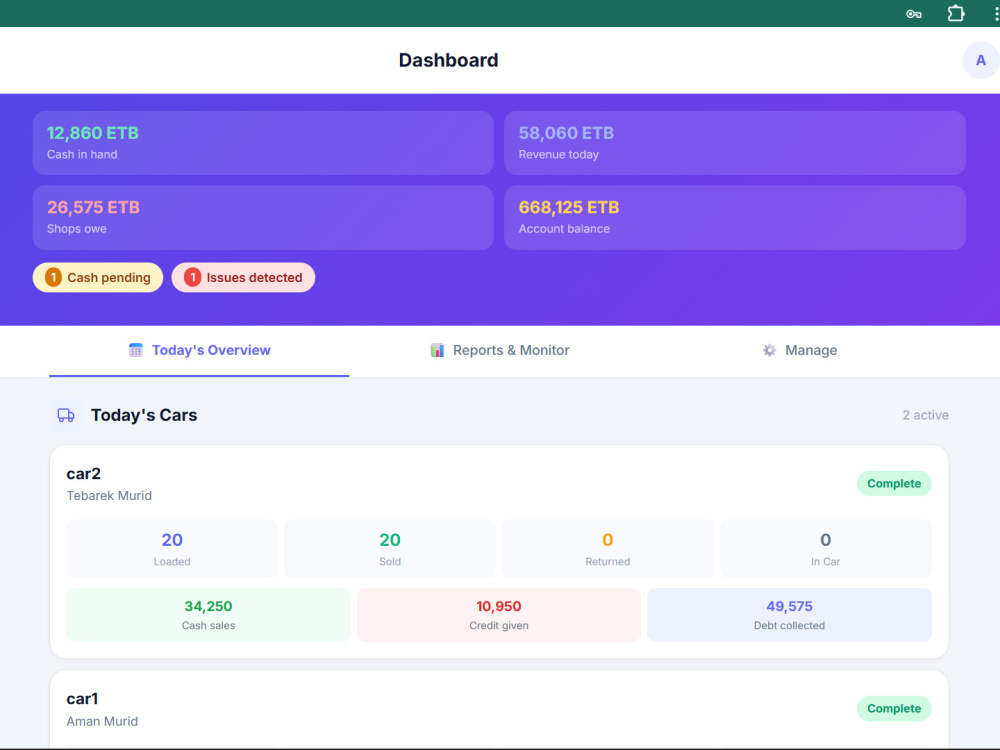Open the Cash in hand card
Image resolution: width=1000 pixels, height=750 pixels.
[263, 143]
